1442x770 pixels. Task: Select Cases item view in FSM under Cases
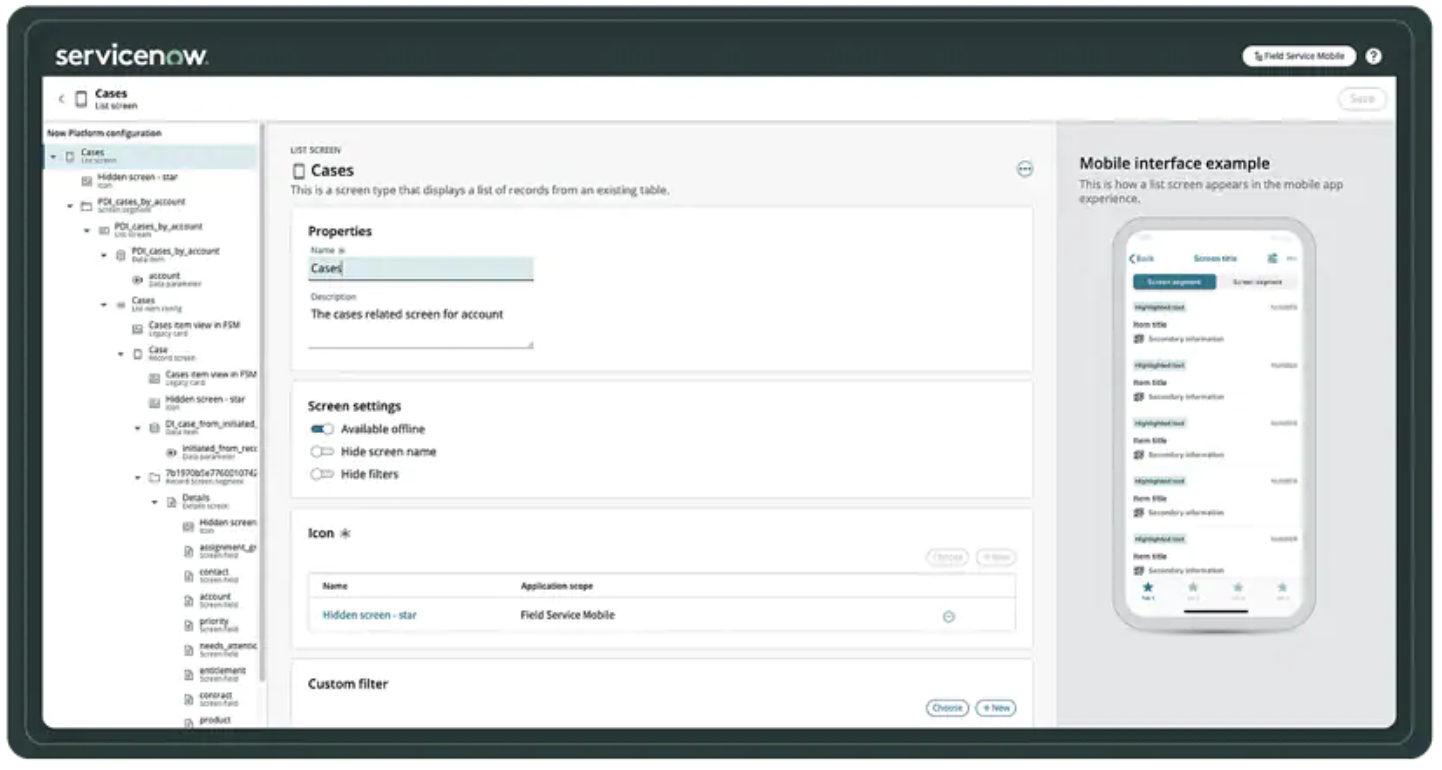193,328
